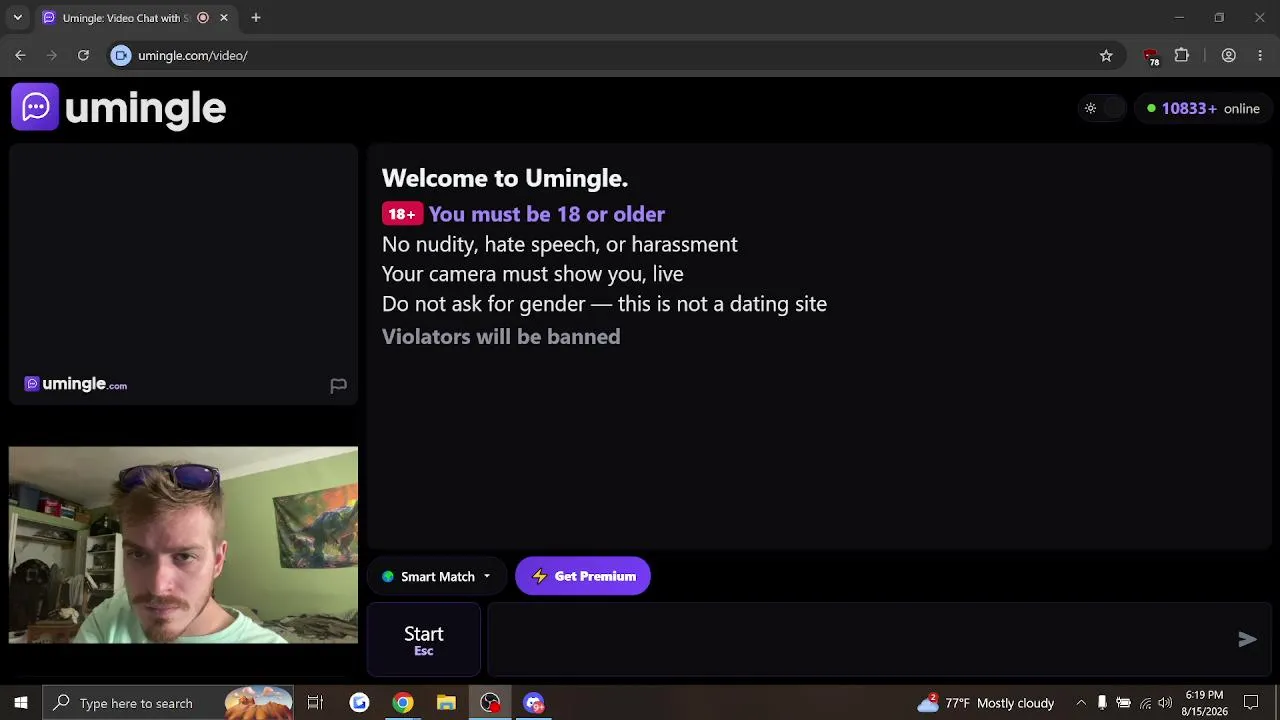
Task: Click the umingle.com watermark in the stranger video panel
Action: point(76,384)
